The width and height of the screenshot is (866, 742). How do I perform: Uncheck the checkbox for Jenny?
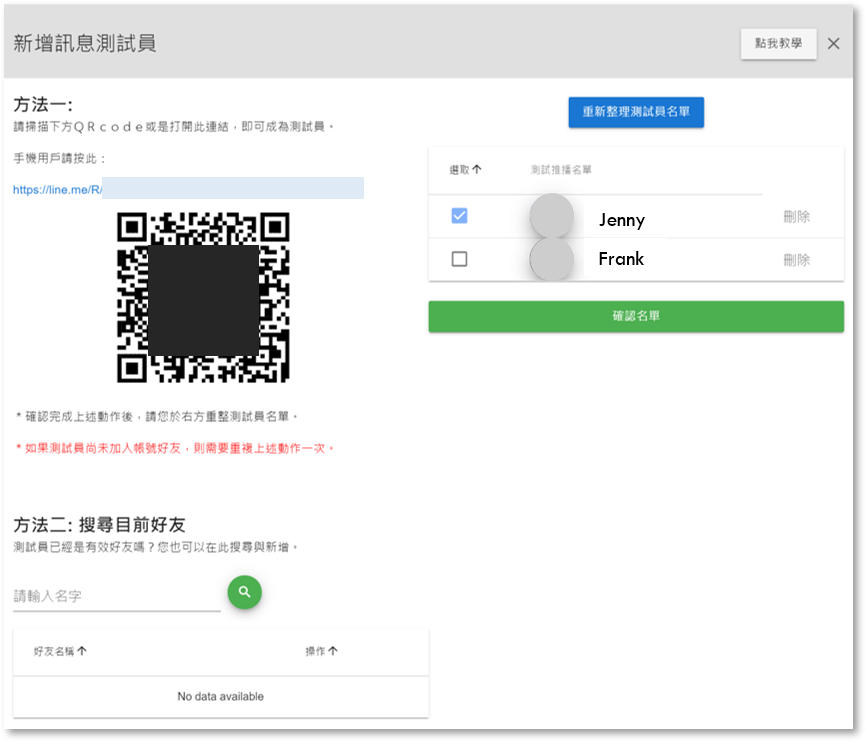click(459, 216)
